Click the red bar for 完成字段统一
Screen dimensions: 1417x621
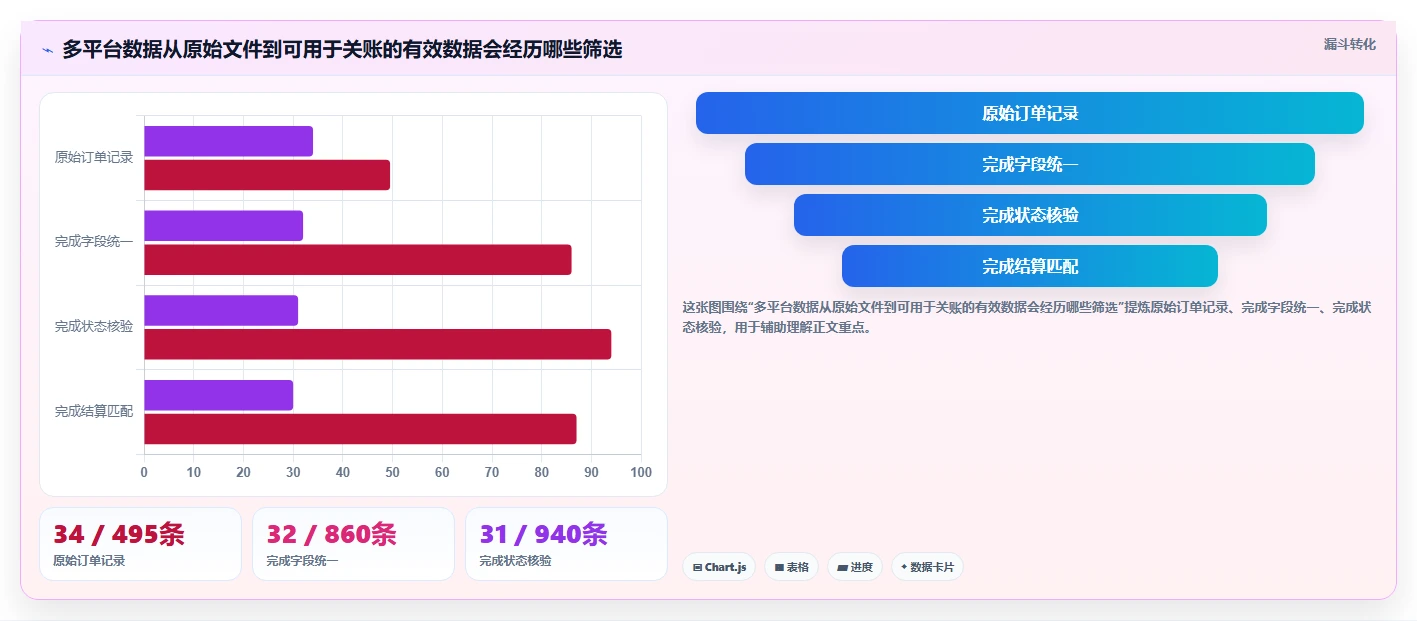358,260
